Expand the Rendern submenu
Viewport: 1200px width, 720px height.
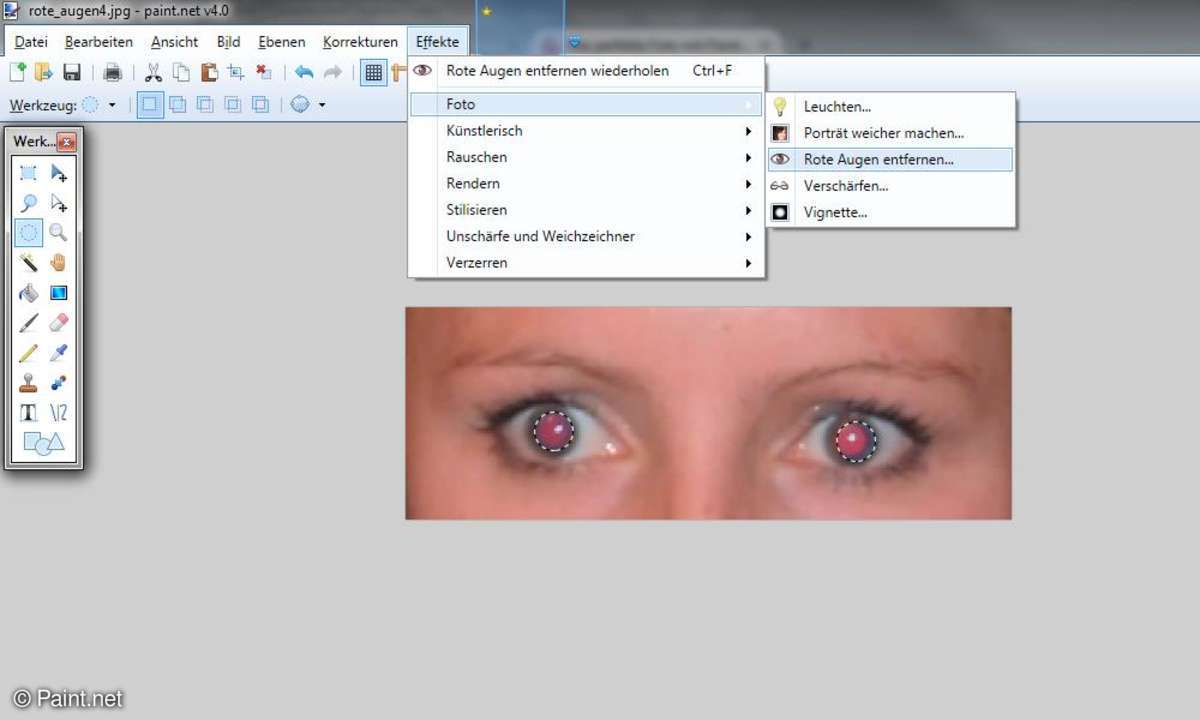tap(586, 183)
